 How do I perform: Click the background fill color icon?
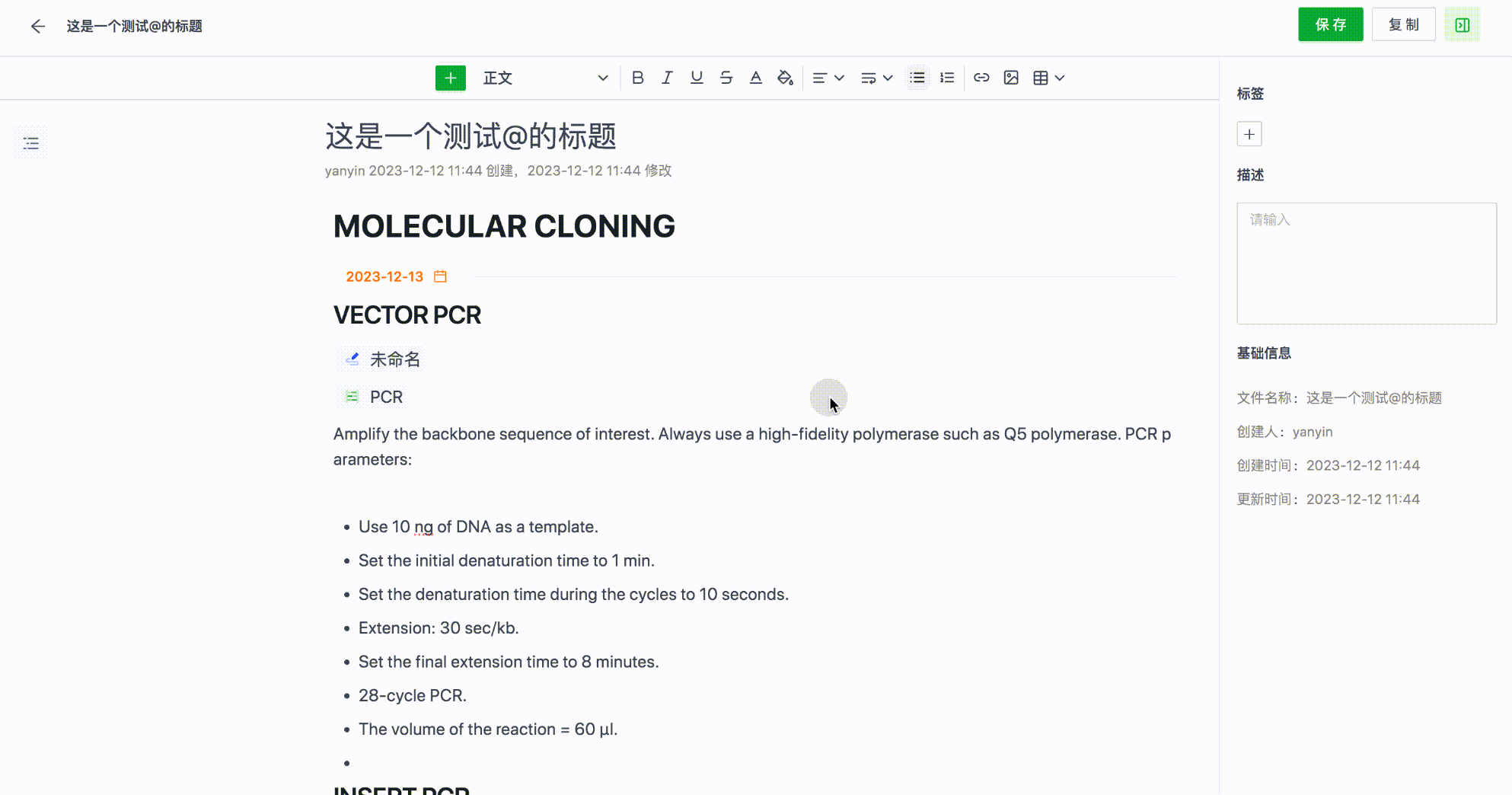pos(785,78)
